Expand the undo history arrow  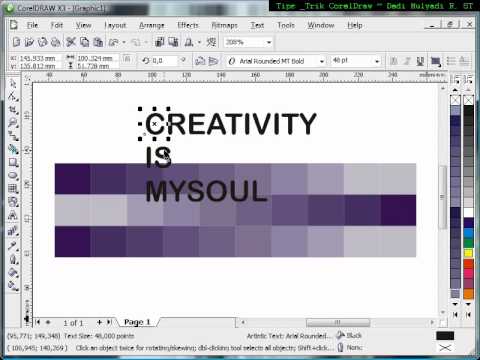[x=124, y=42]
